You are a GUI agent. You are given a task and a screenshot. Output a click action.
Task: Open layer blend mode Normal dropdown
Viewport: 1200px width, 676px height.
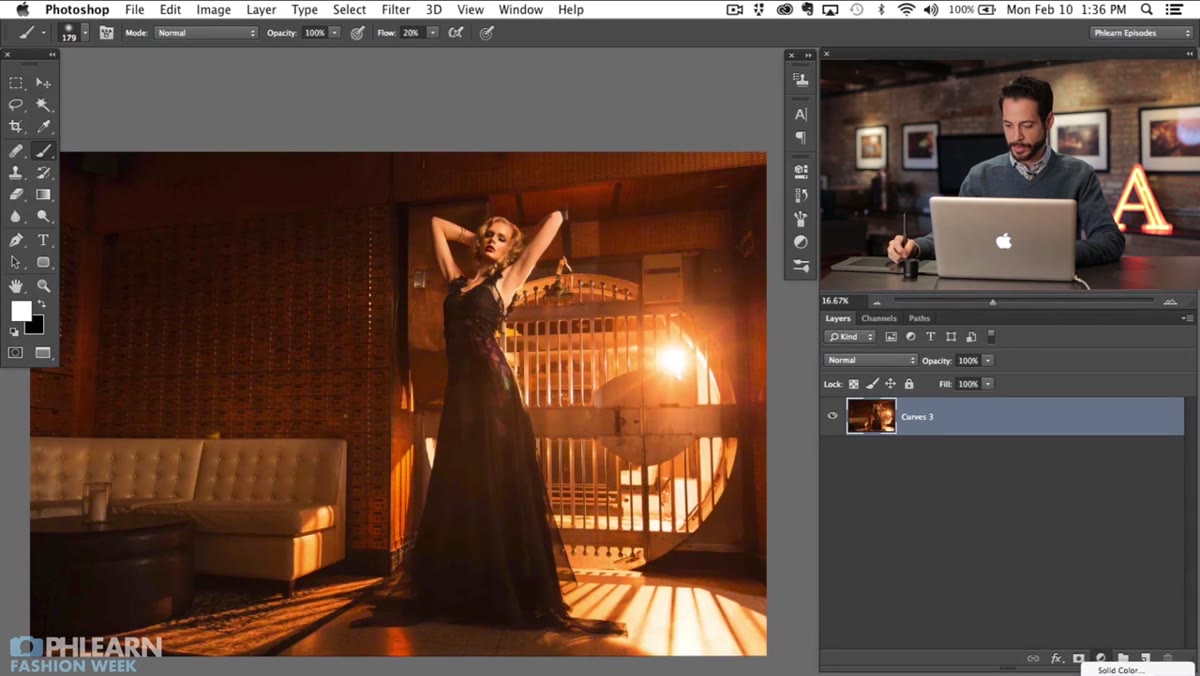(870, 360)
